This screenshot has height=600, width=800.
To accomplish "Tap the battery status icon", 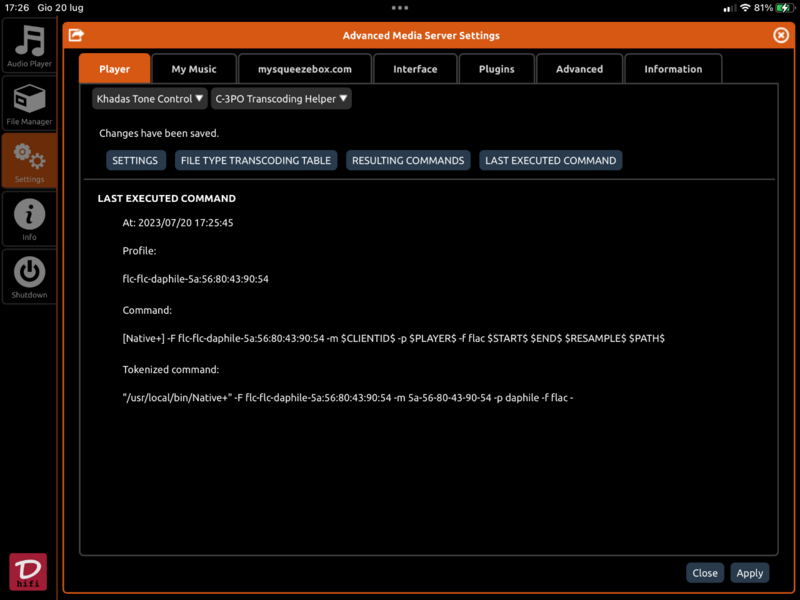I will (785, 8).
